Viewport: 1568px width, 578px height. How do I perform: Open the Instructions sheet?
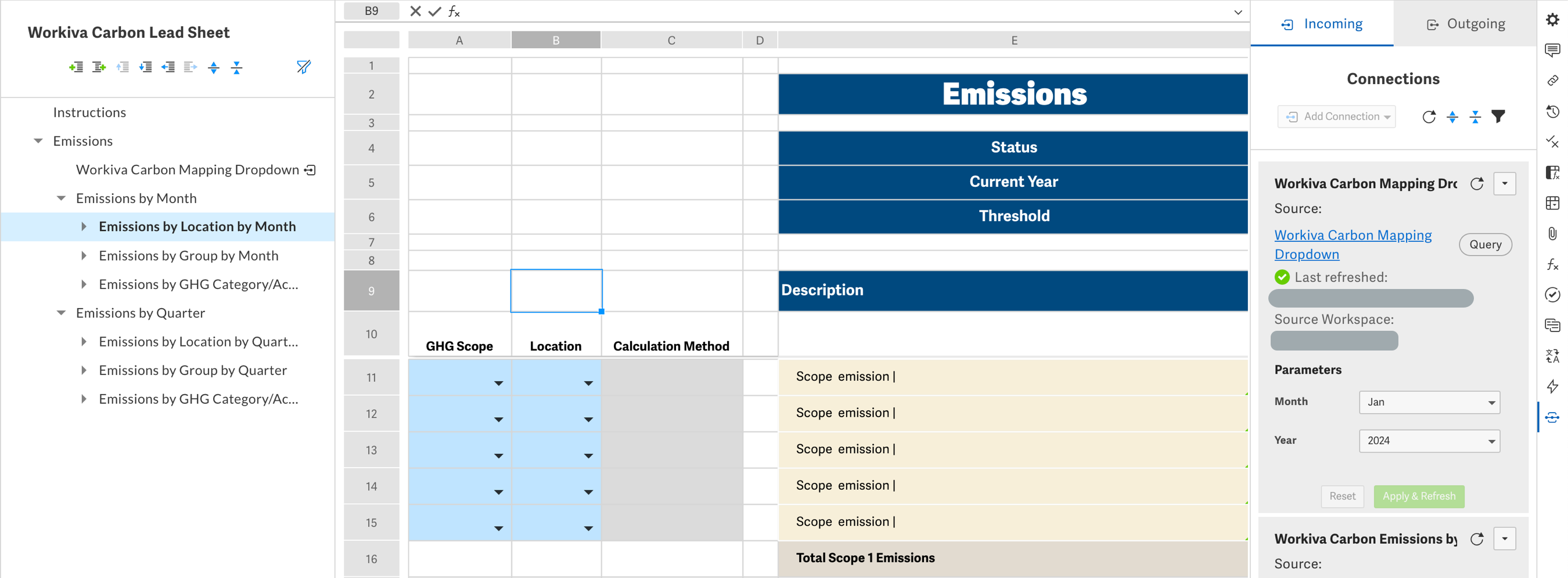pyautogui.click(x=89, y=113)
